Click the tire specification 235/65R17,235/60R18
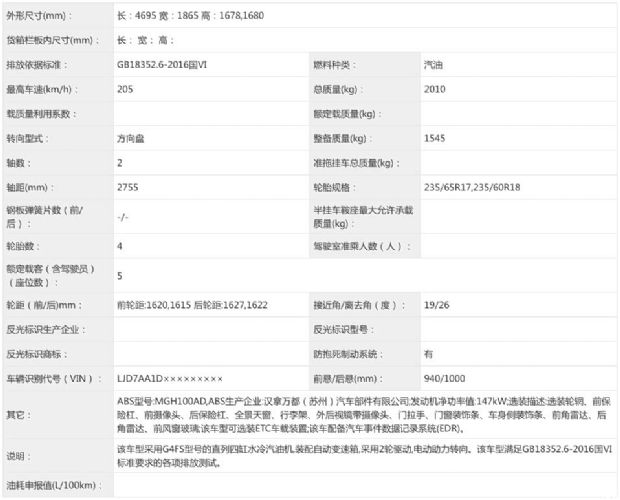This screenshot has height=500, width=620. point(474,187)
